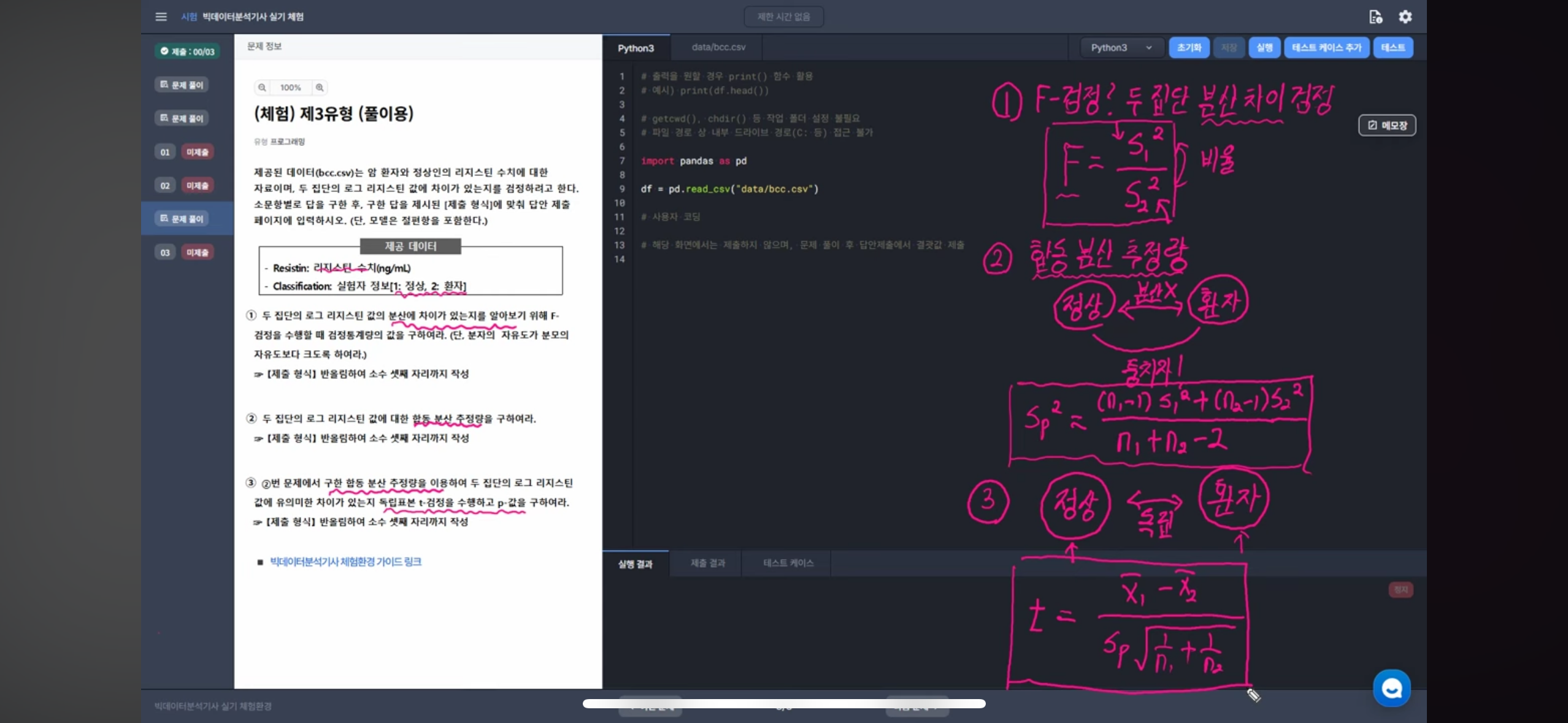Image resolution: width=1568 pixels, height=723 pixels.
Task: Open the document info icon in the top bar
Action: click(1375, 17)
